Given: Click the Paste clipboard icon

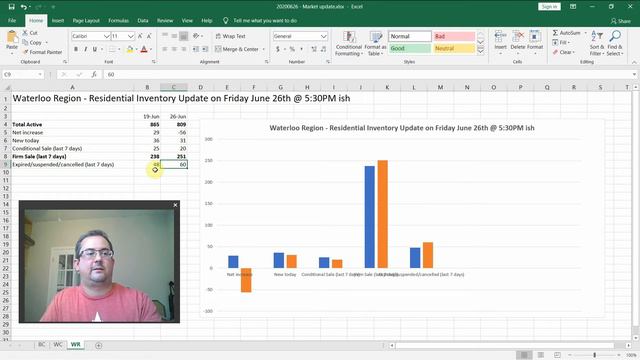Looking at the screenshot, I should (x=12, y=37).
